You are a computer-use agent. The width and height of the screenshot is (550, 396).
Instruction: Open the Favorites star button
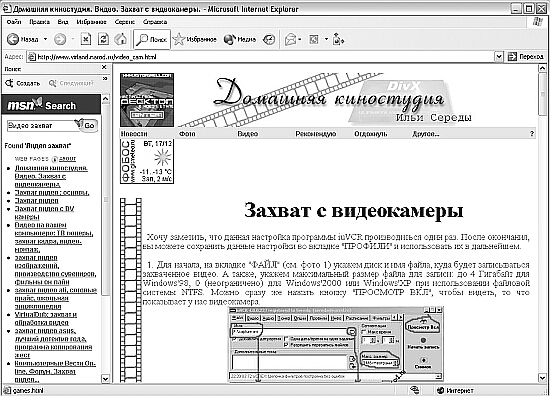click(195, 39)
